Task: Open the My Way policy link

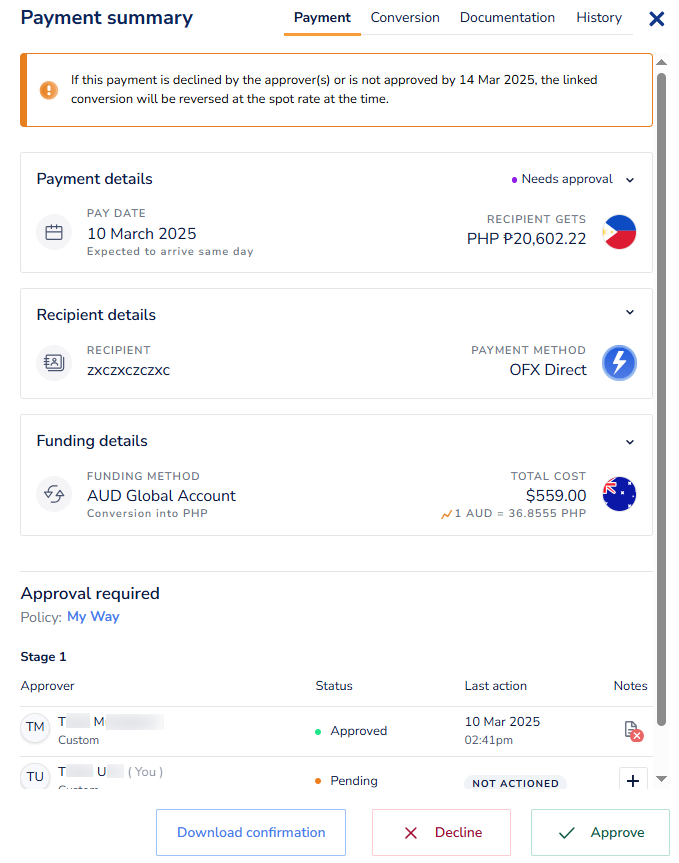Action: [93, 616]
